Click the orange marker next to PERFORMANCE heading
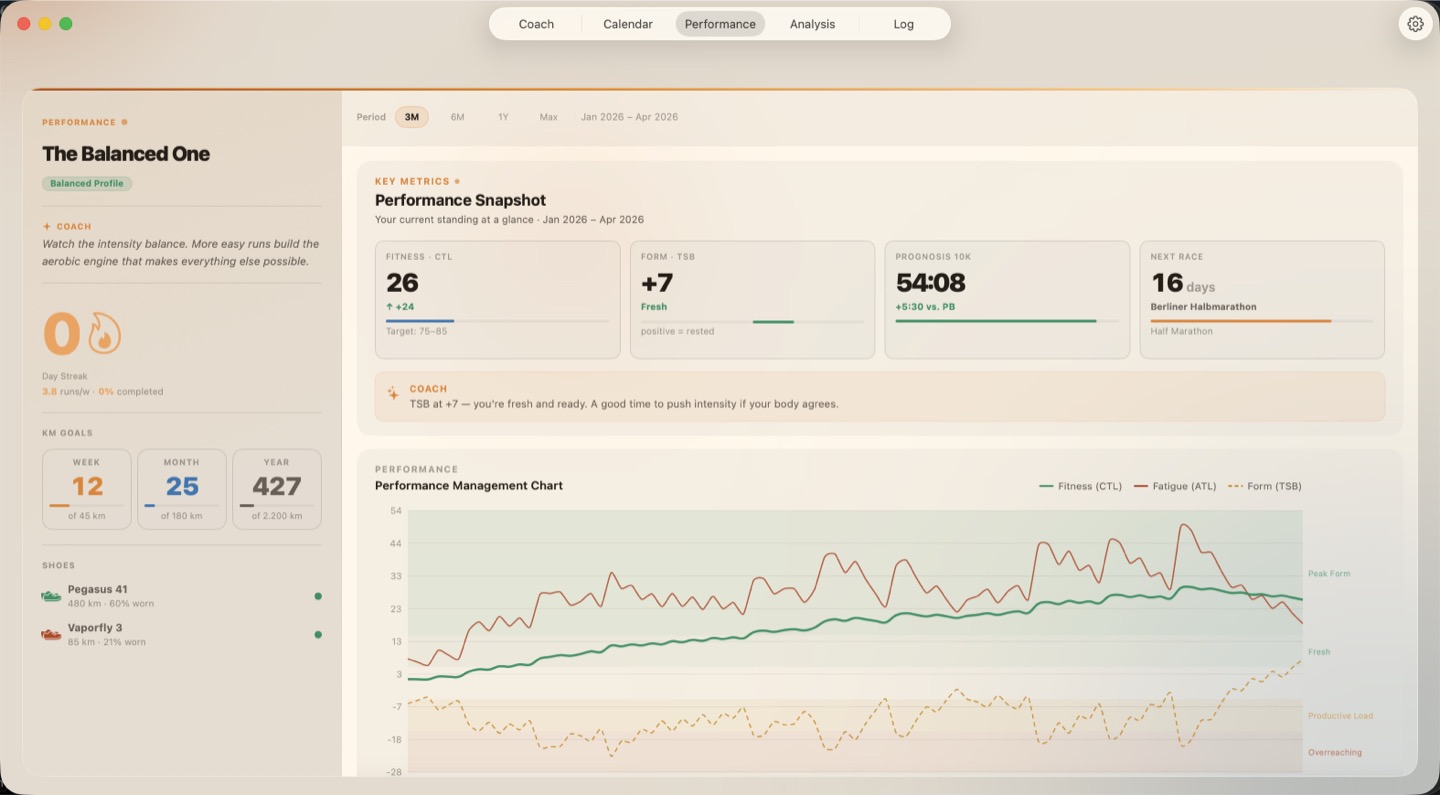 click(123, 121)
